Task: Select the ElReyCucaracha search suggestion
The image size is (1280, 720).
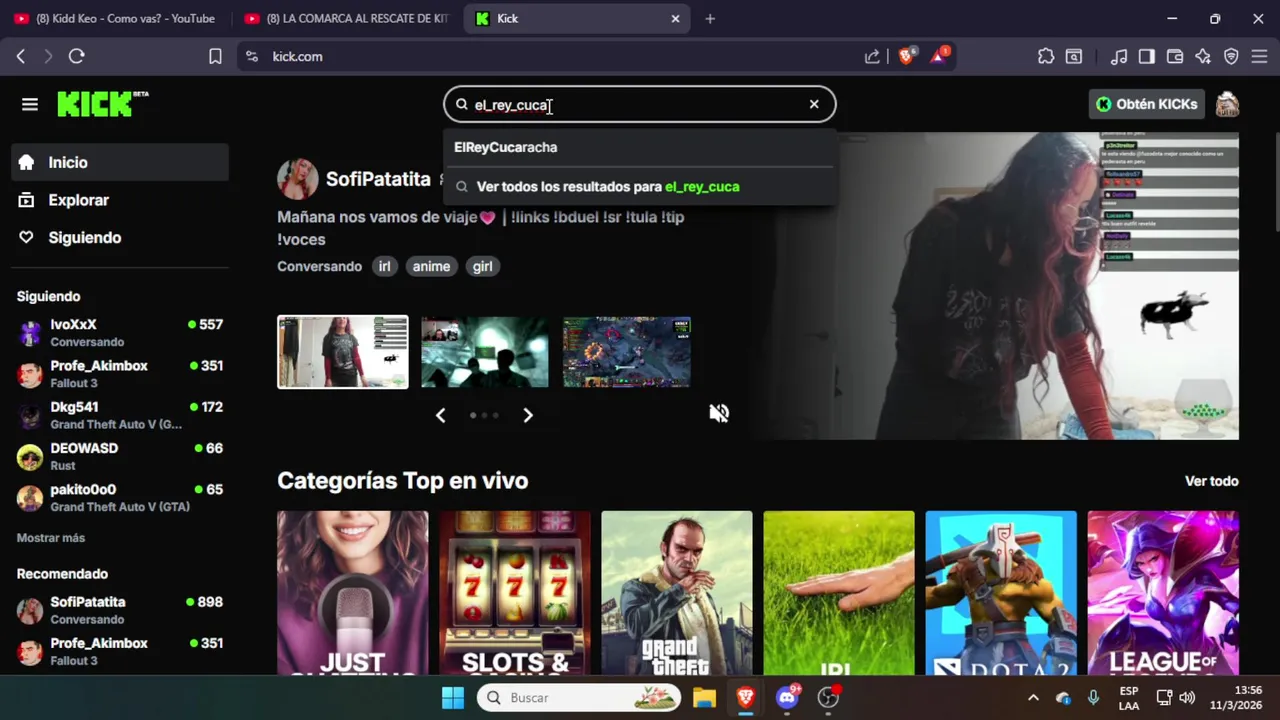Action: 640,147
